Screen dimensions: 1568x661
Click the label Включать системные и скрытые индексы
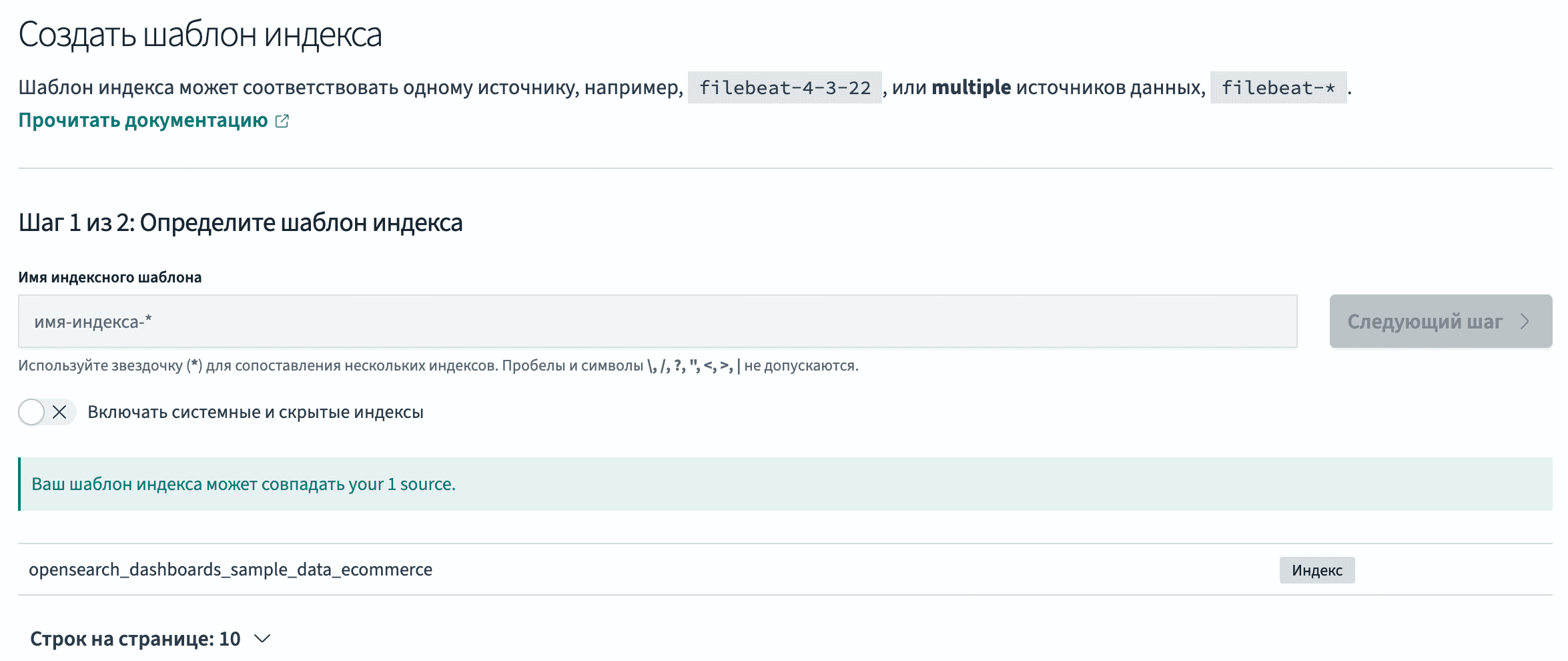(256, 412)
